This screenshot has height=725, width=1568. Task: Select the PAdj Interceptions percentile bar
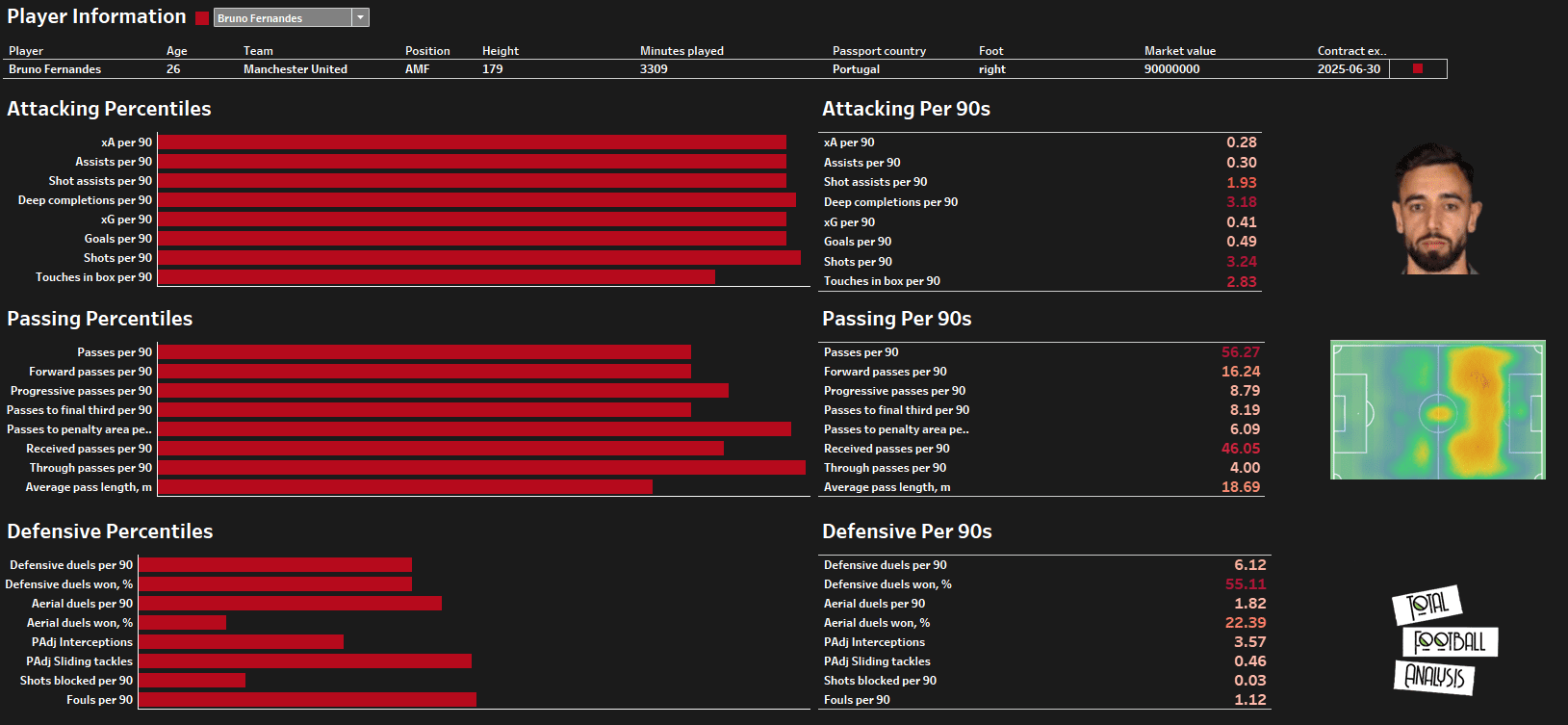pos(241,642)
